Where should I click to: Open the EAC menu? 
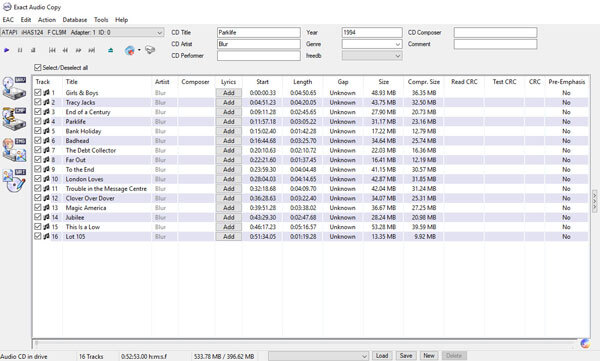pyautogui.click(x=8, y=20)
